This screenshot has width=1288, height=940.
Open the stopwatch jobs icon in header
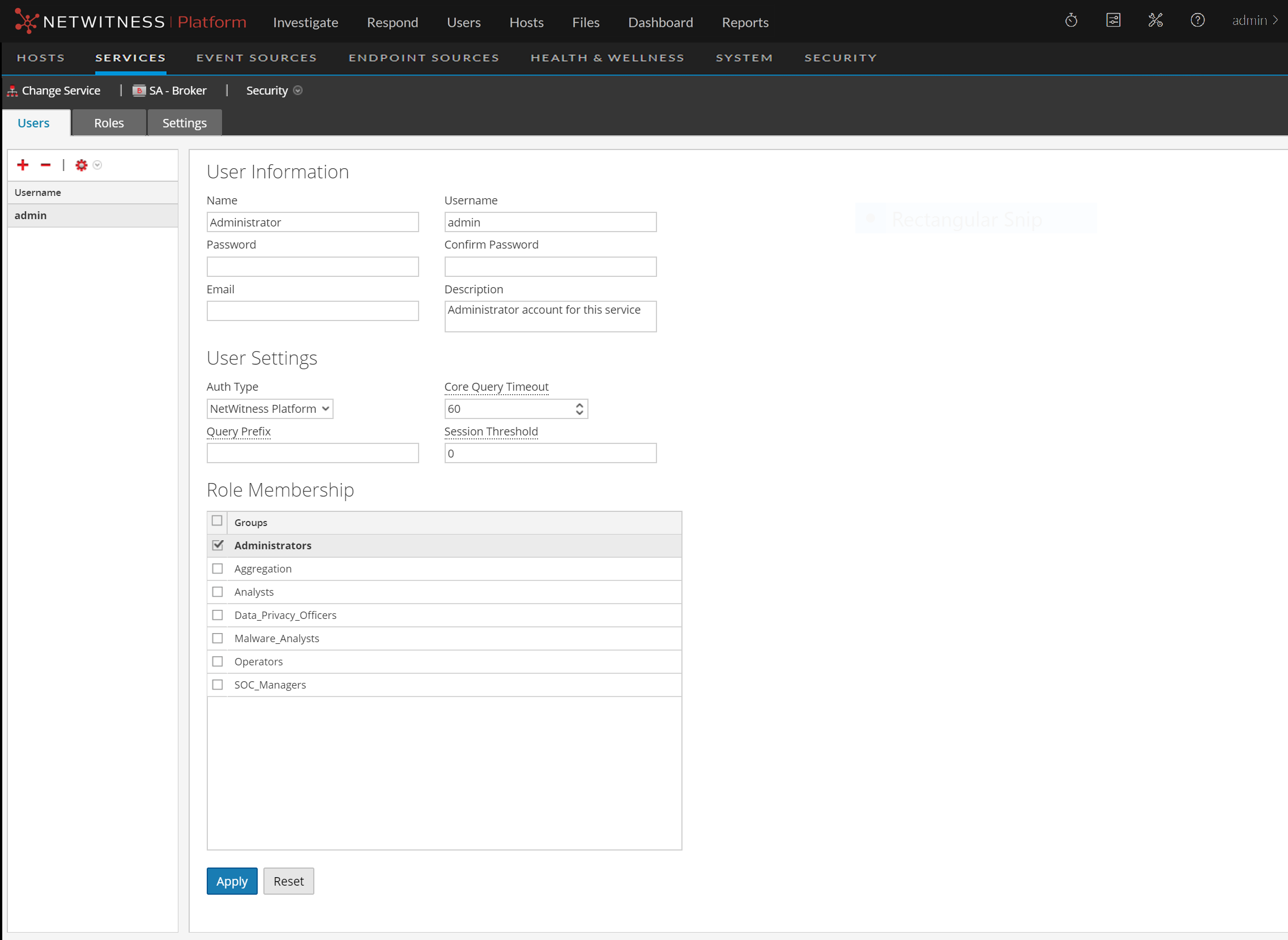1071,21
